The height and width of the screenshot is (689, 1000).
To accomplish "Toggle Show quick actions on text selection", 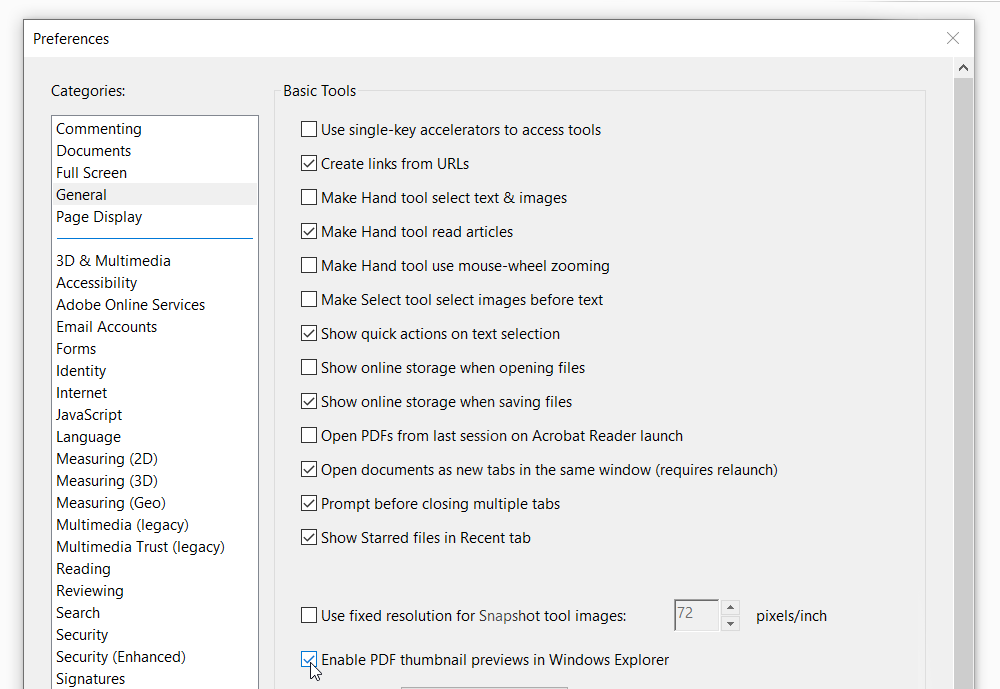I will tap(309, 334).
